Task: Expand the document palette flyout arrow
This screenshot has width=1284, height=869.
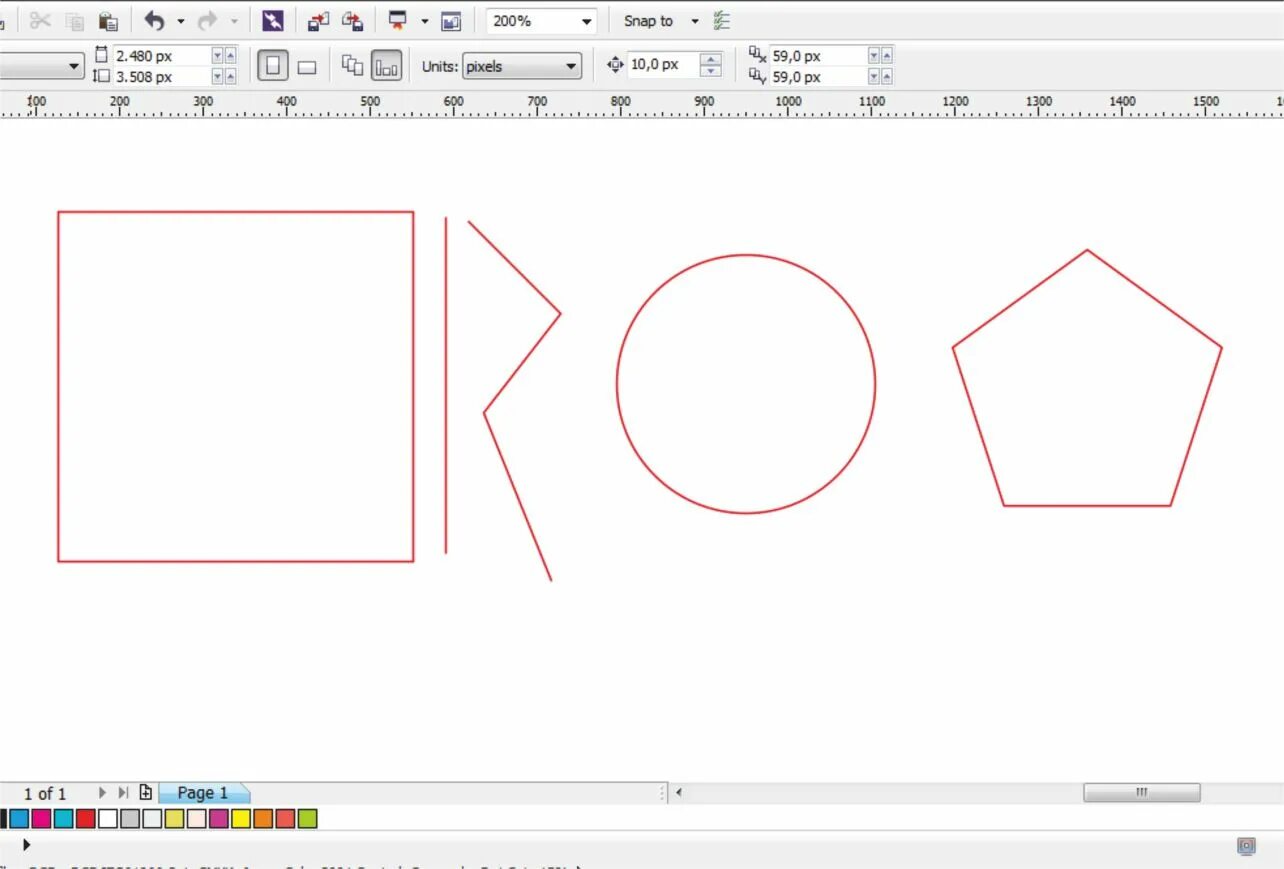Action: click(x=26, y=845)
